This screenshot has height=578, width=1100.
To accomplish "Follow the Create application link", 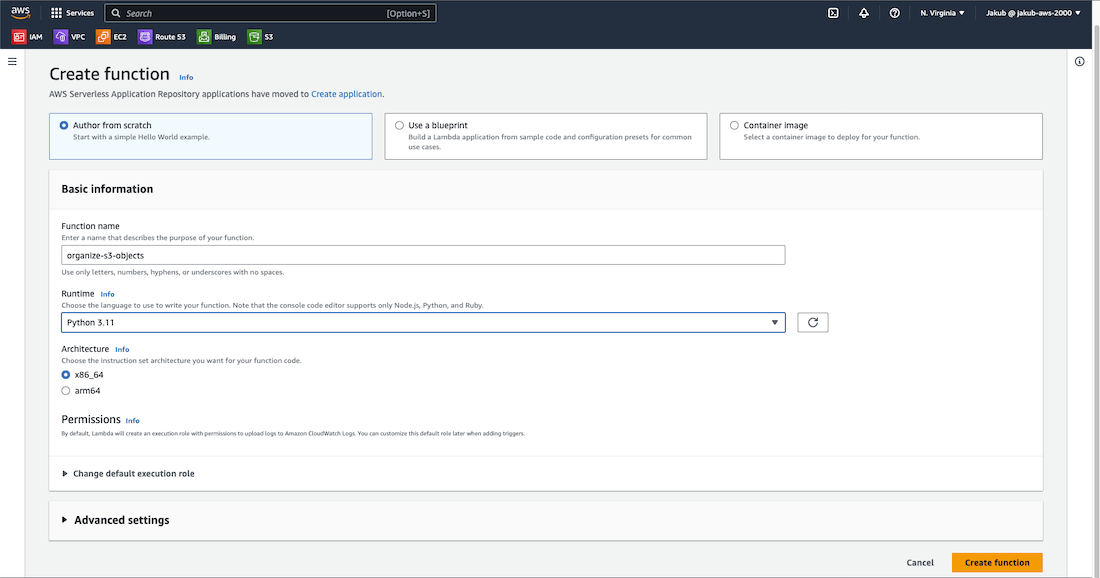I will (x=346, y=94).
